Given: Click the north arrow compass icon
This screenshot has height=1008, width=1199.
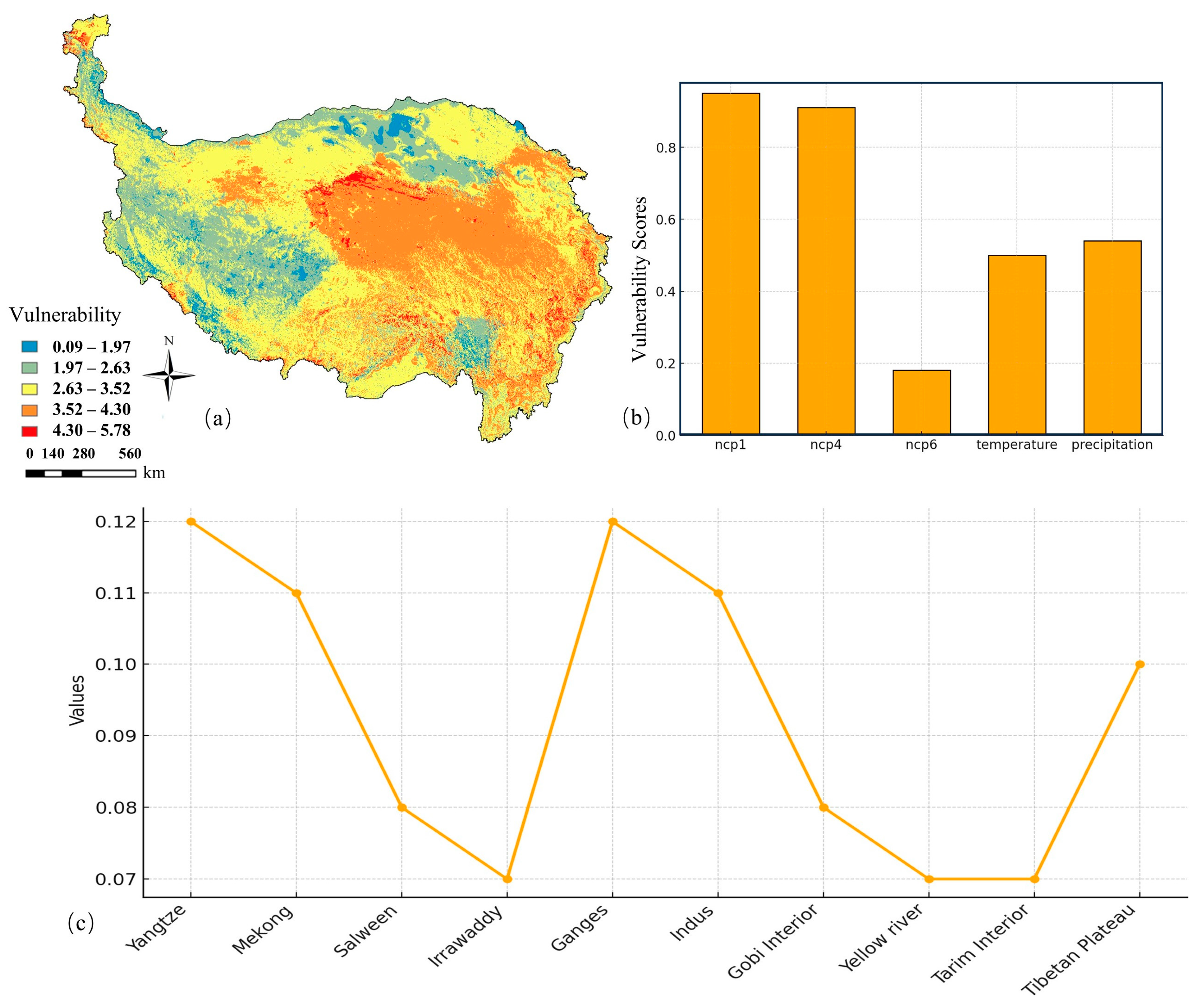Looking at the screenshot, I should click(169, 375).
